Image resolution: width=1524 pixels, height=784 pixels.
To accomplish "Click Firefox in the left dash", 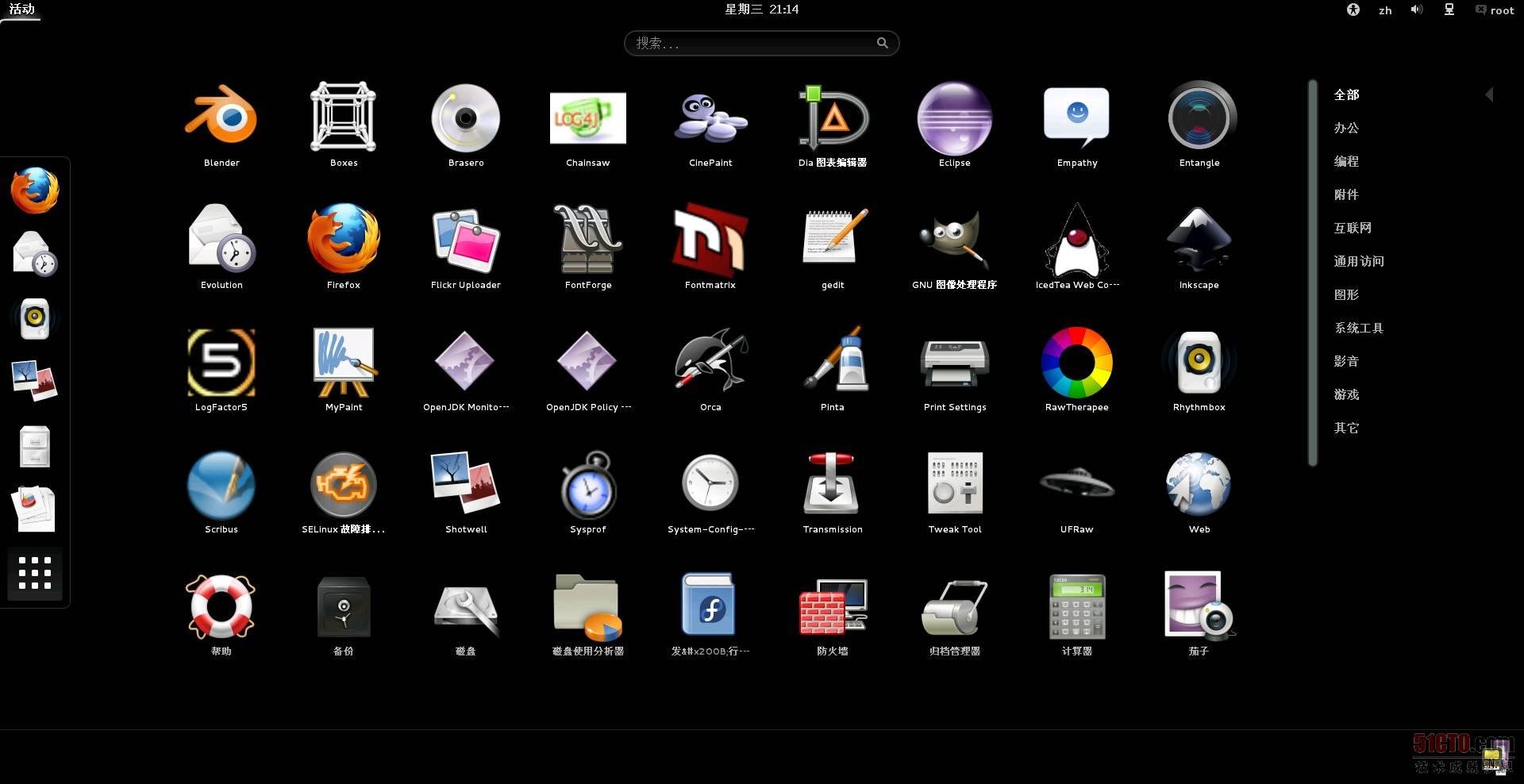I will [35, 190].
